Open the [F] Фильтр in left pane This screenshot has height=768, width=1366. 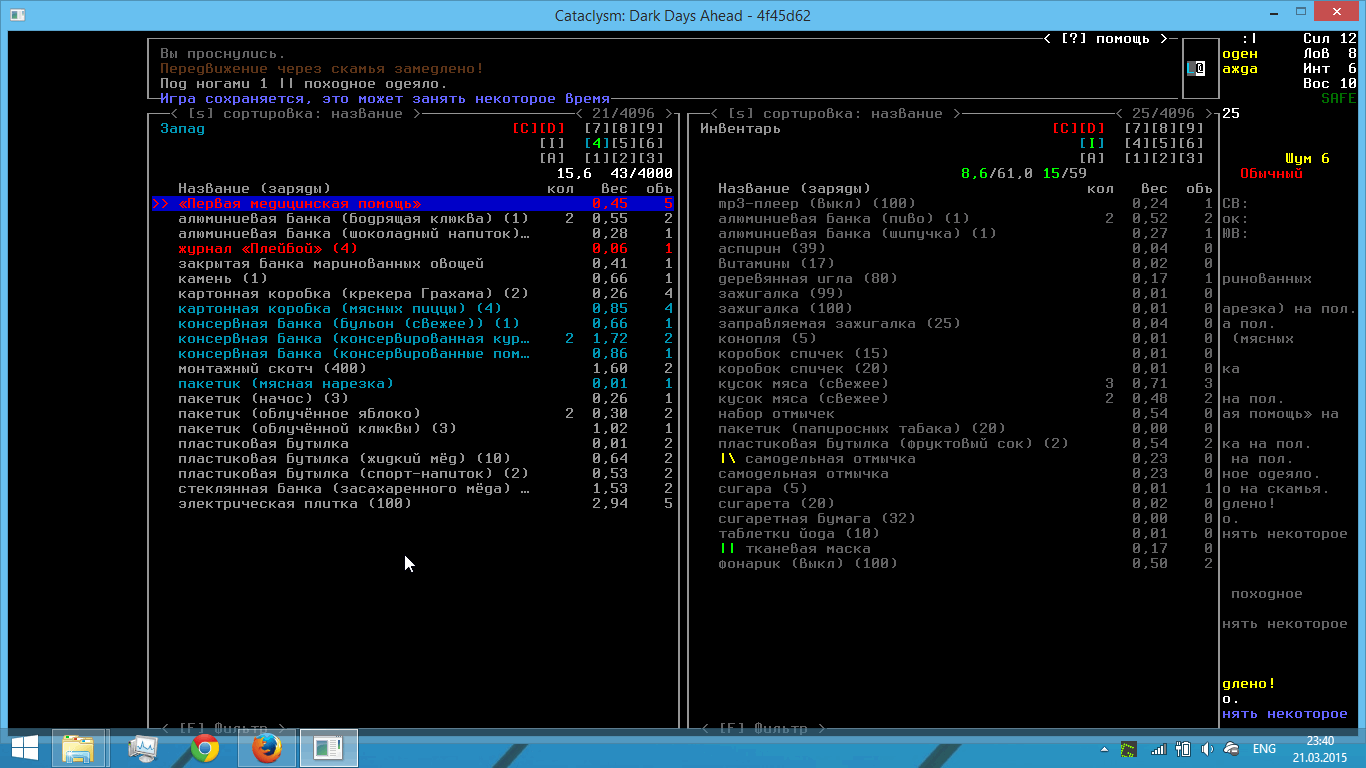(224, 729)
